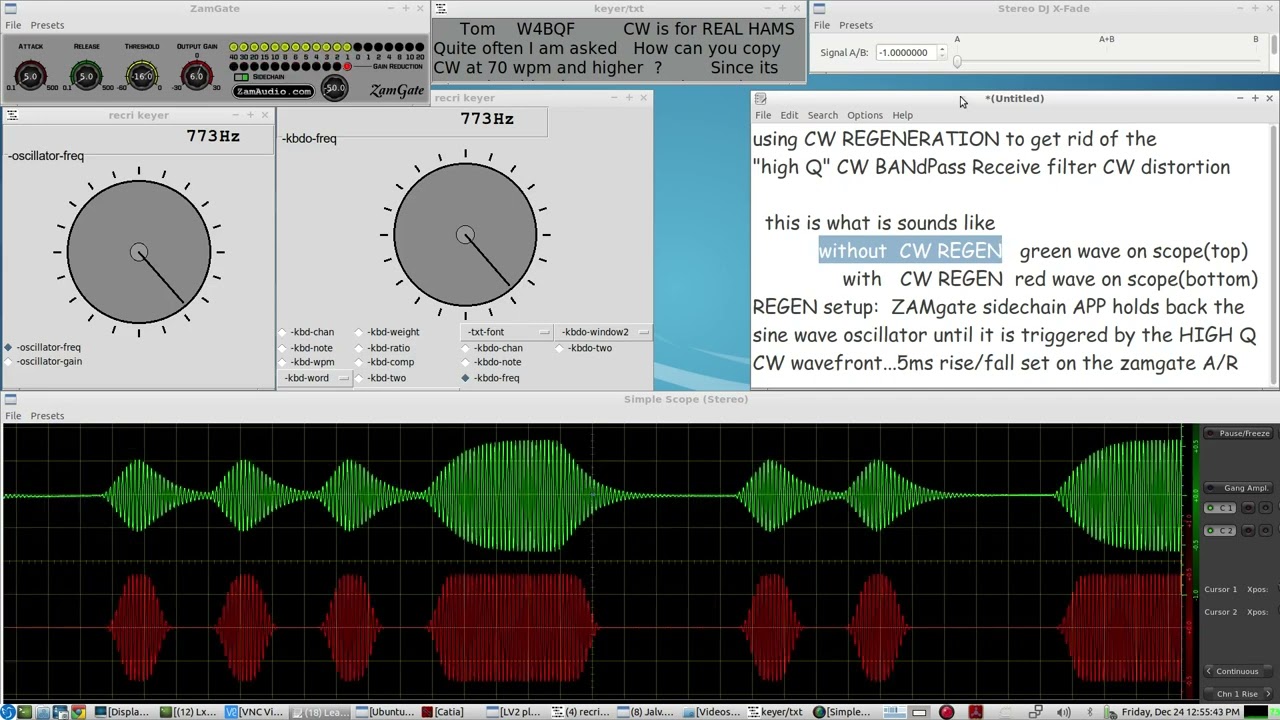Switch to the Ubuntu taskbar window
The height and width of the screenshot is (720, 1280).
(x=384, y=712)
